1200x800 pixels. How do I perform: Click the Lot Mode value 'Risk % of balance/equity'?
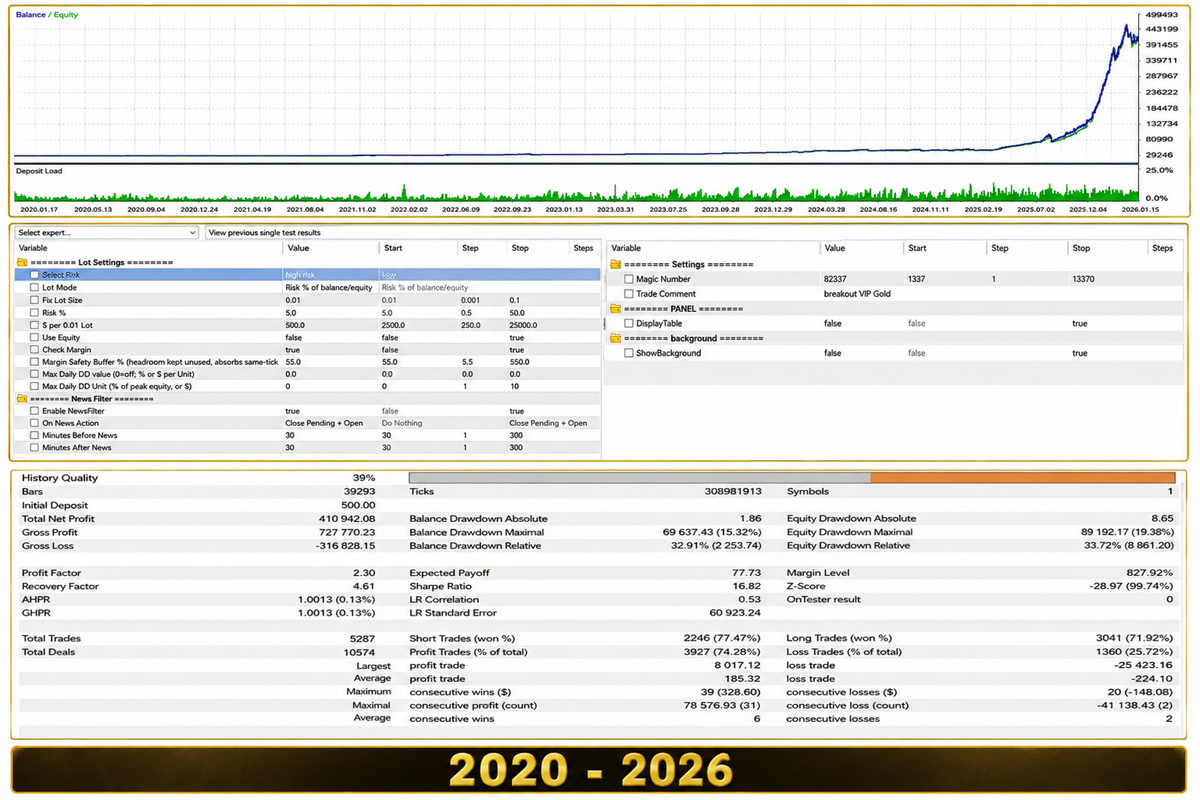coord(329,287)
